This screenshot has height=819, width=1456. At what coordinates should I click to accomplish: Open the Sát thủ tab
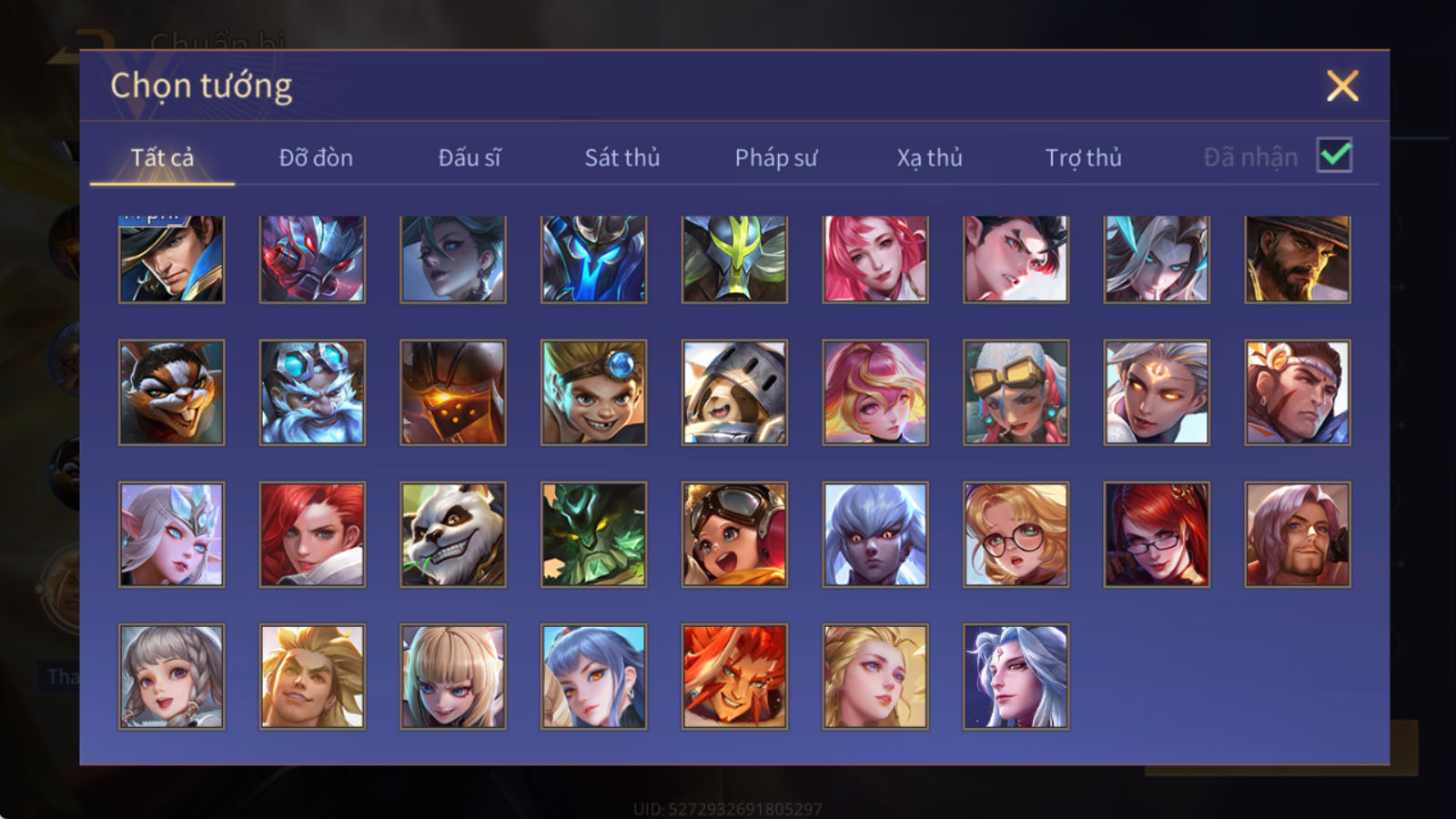622,157
